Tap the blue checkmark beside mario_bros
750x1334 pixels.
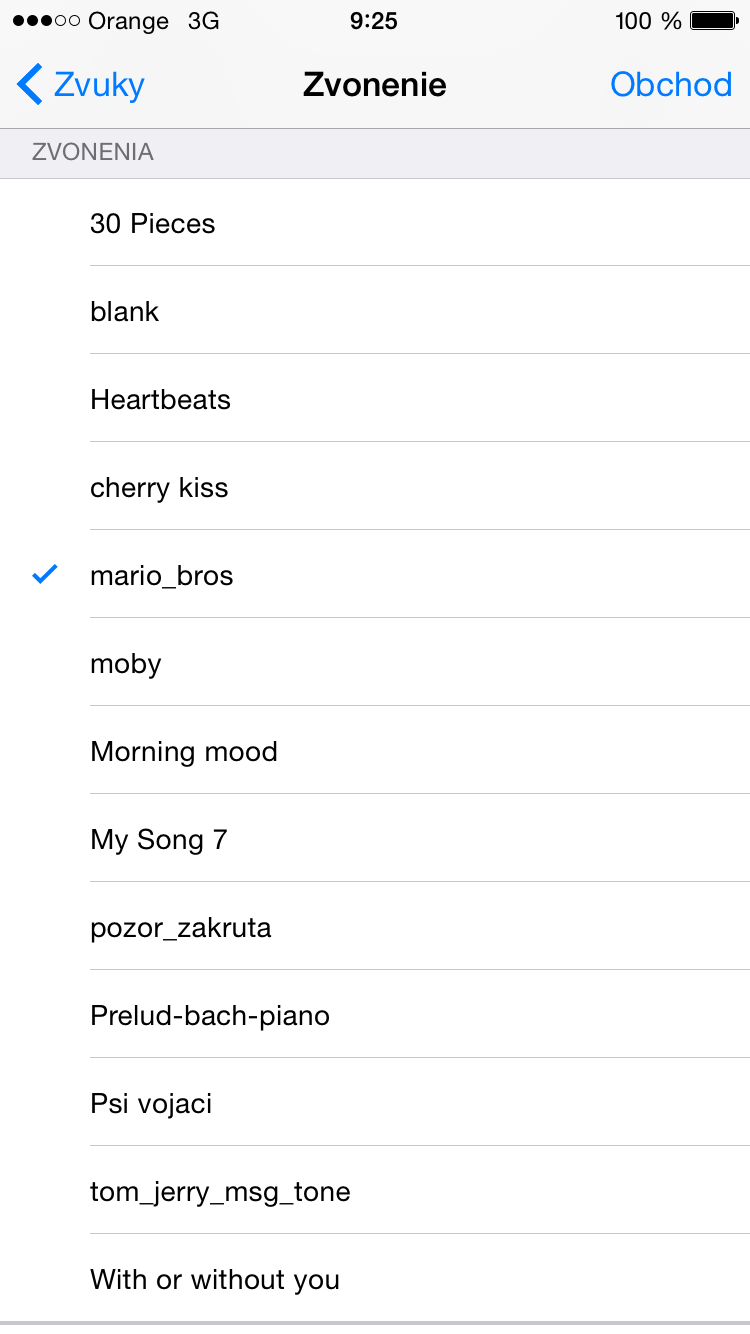coord(45,574)
